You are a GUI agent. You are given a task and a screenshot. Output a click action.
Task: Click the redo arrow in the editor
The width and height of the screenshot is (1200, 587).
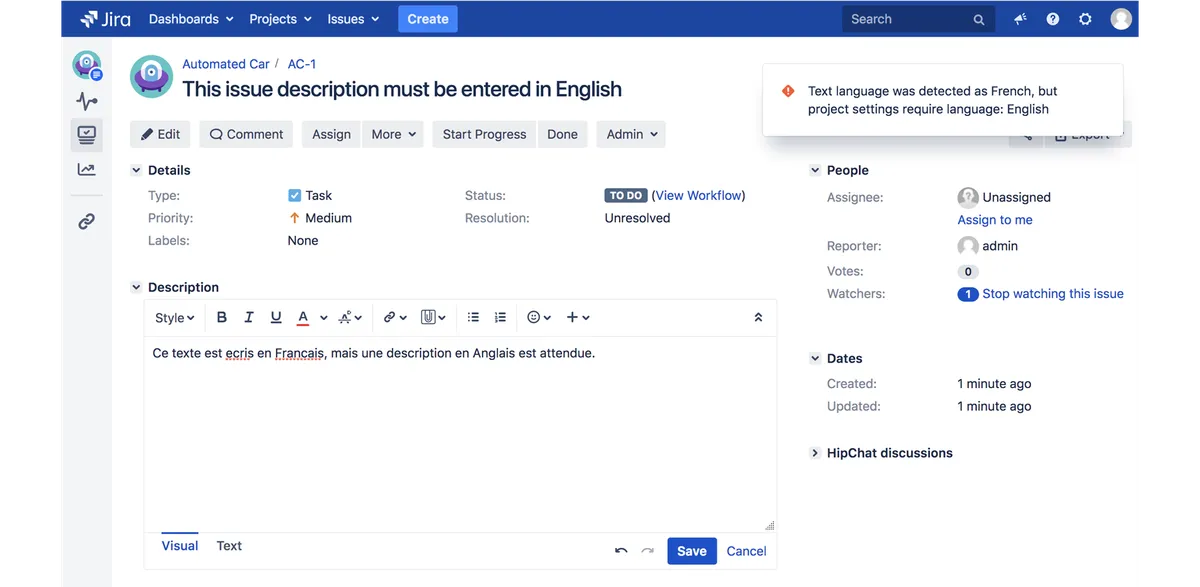point(647,551)
